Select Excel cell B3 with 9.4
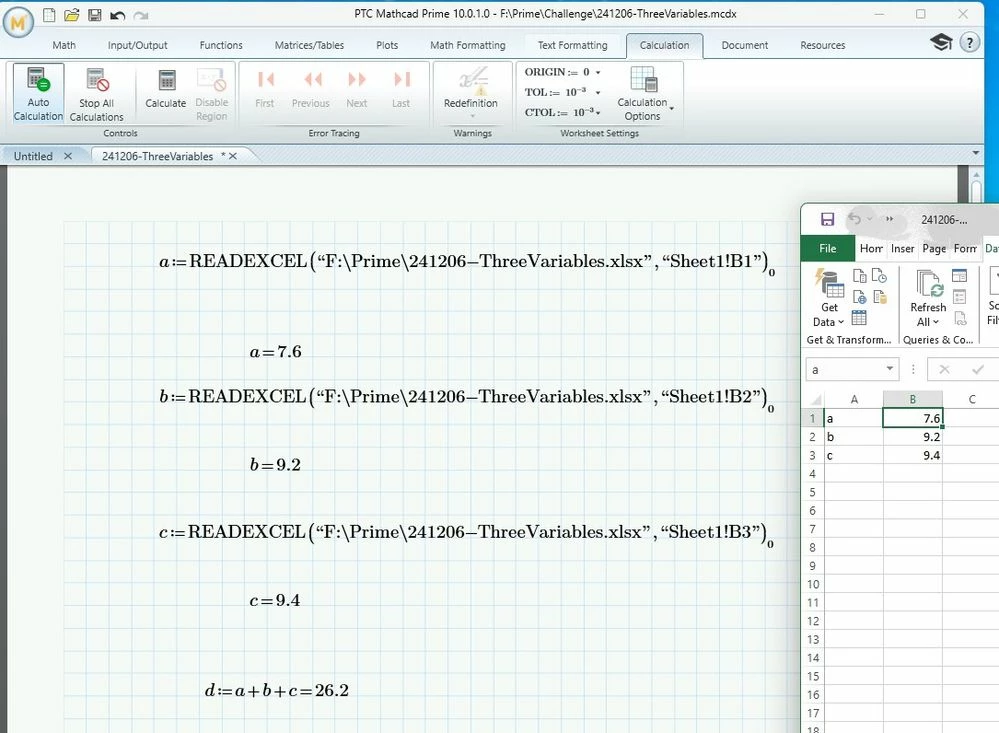 (x=912, y=455)
